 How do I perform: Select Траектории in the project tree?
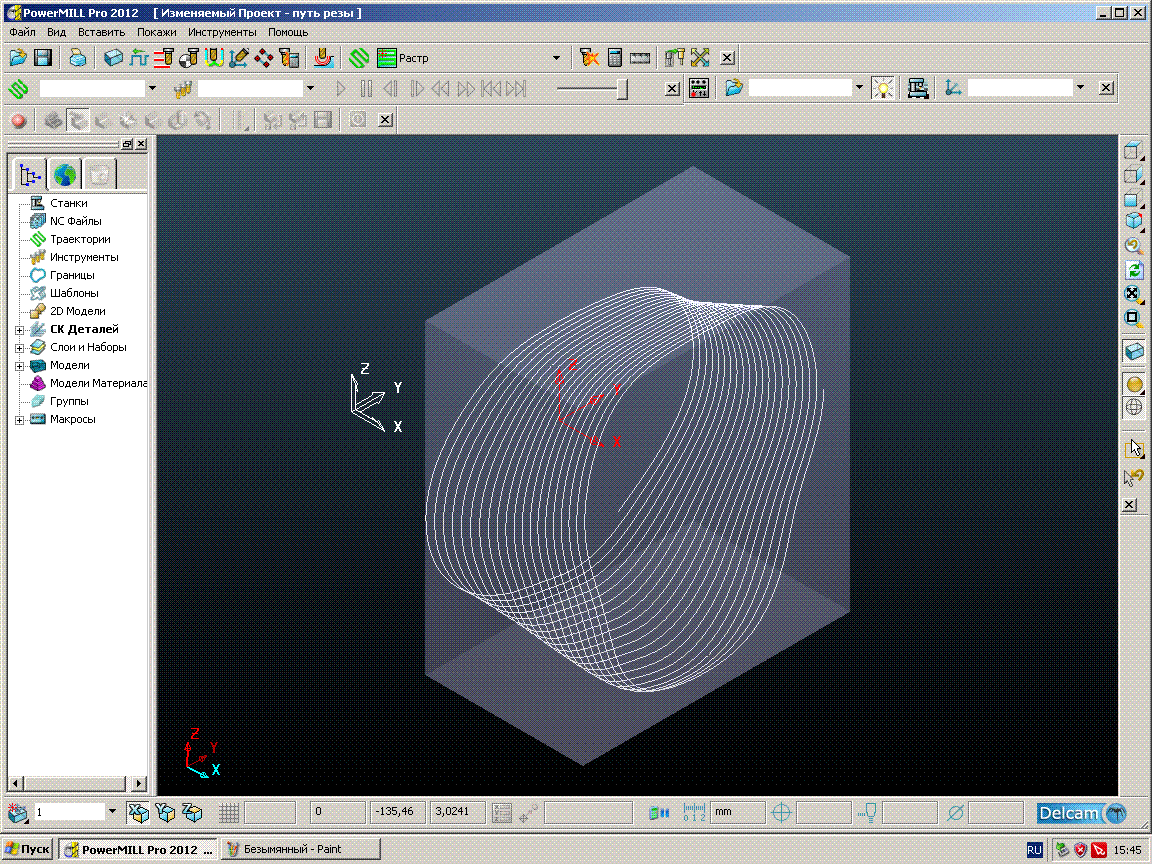tap(80, 239)
